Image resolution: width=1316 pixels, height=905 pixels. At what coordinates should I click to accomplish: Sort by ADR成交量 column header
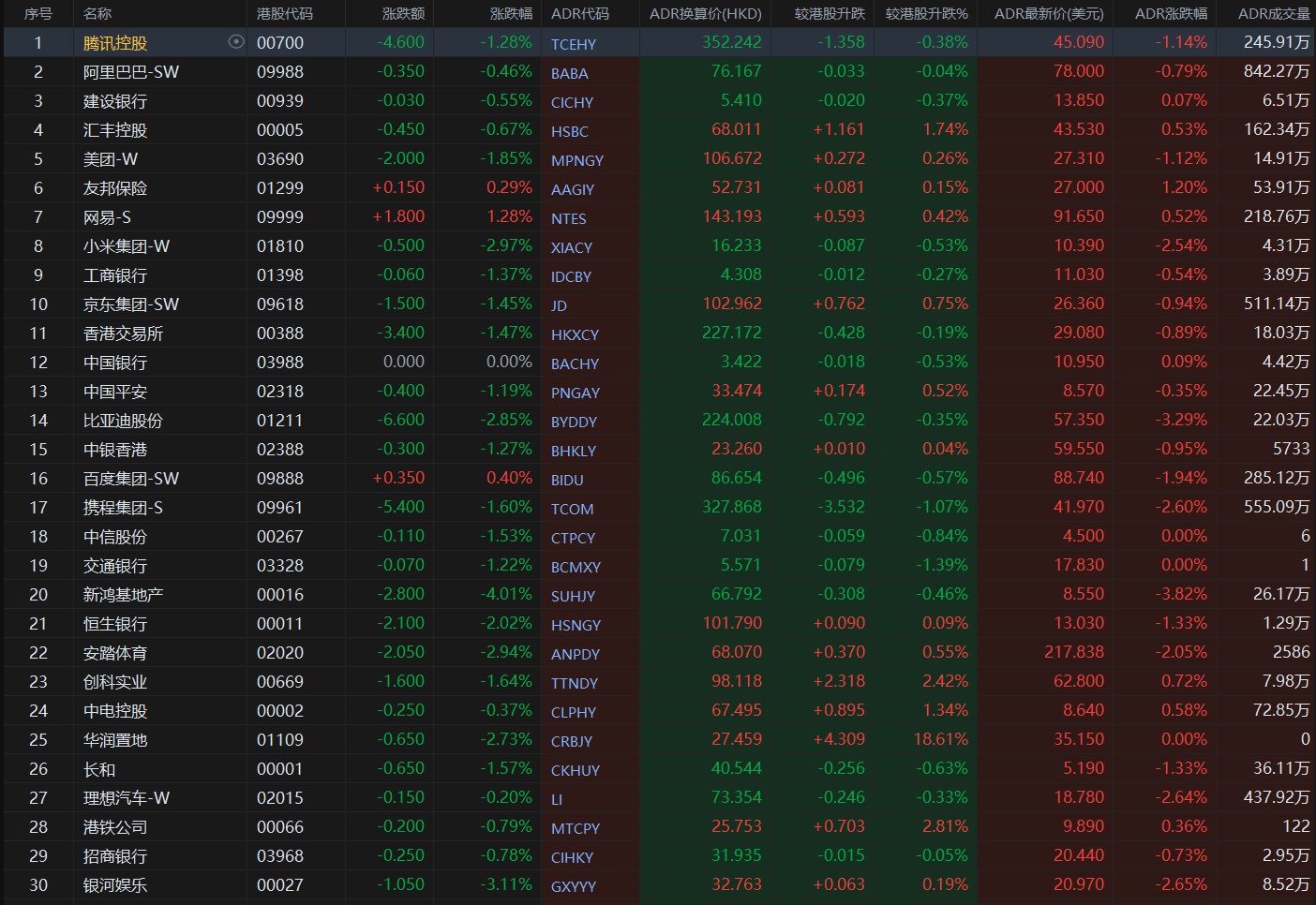point(1274,14)
